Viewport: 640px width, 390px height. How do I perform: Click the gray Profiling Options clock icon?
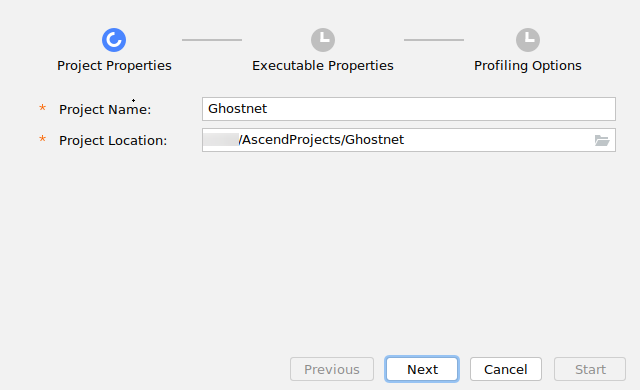coord(528,40)
